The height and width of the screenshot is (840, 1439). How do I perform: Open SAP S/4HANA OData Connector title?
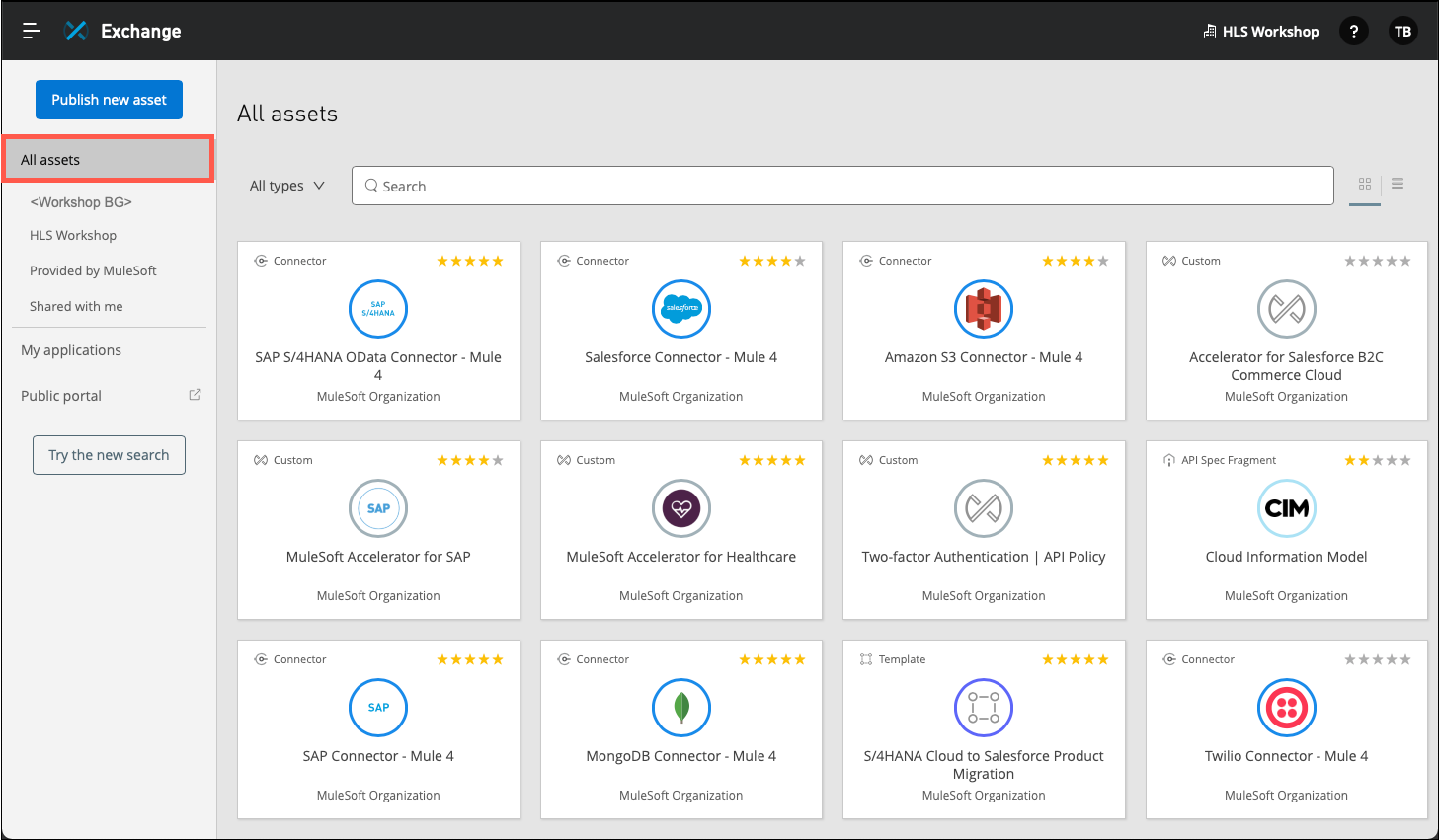(378, 366)
